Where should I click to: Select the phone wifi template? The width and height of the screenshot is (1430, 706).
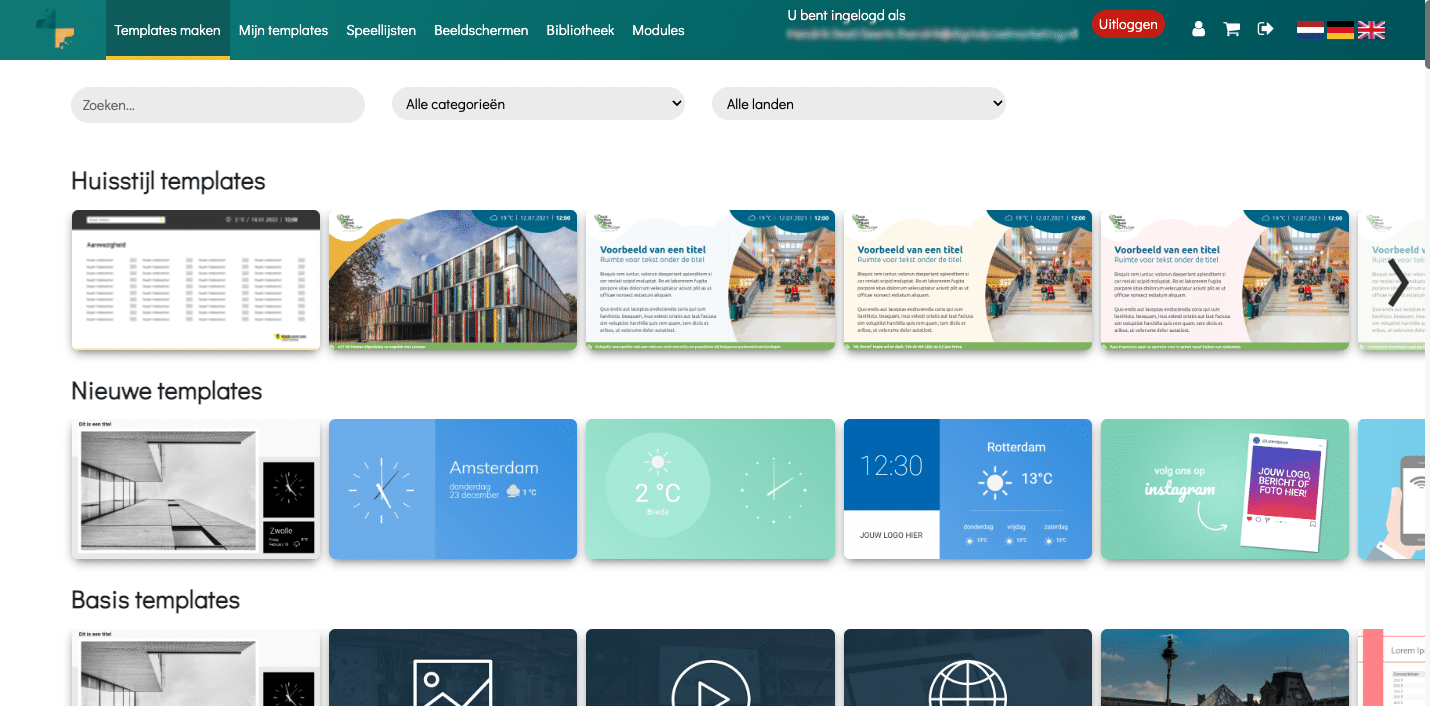point(1392,489)
